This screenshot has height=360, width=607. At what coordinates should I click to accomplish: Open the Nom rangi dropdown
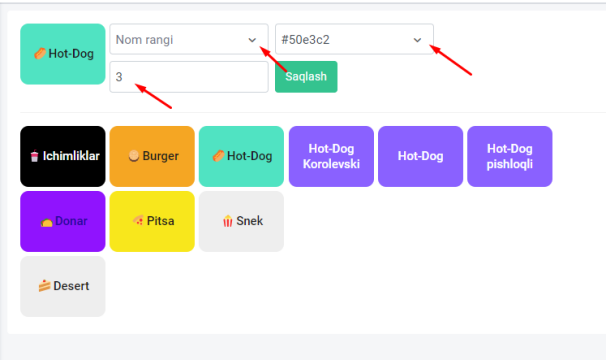(x=189, y=39)
